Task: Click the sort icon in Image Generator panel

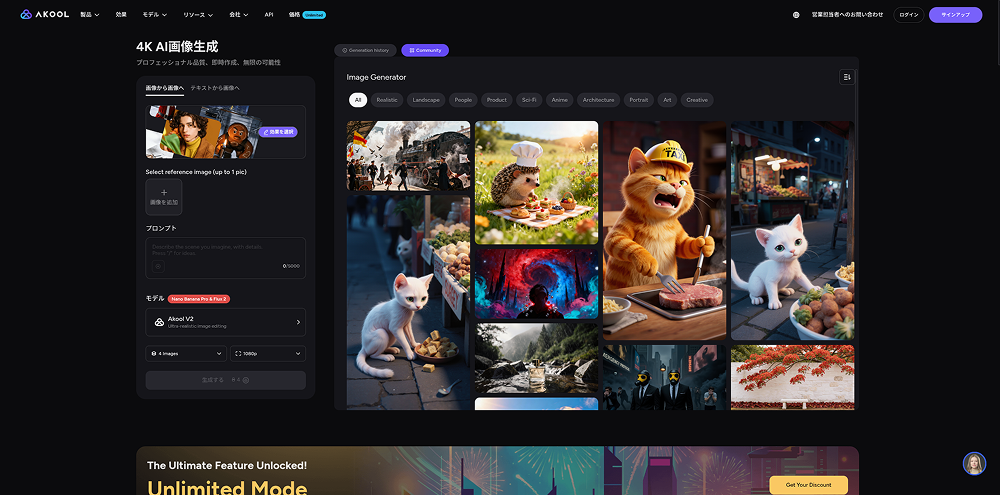Action: coord(846,77)
